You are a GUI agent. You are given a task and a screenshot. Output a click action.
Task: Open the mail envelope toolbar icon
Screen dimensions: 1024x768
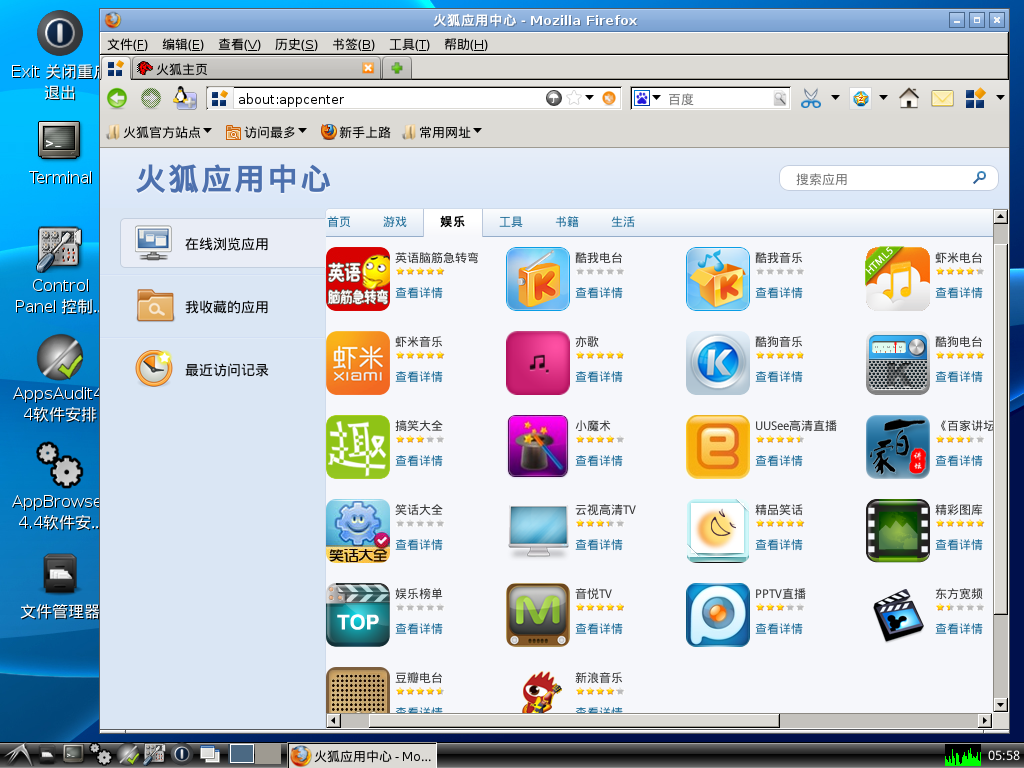(942, 99)
